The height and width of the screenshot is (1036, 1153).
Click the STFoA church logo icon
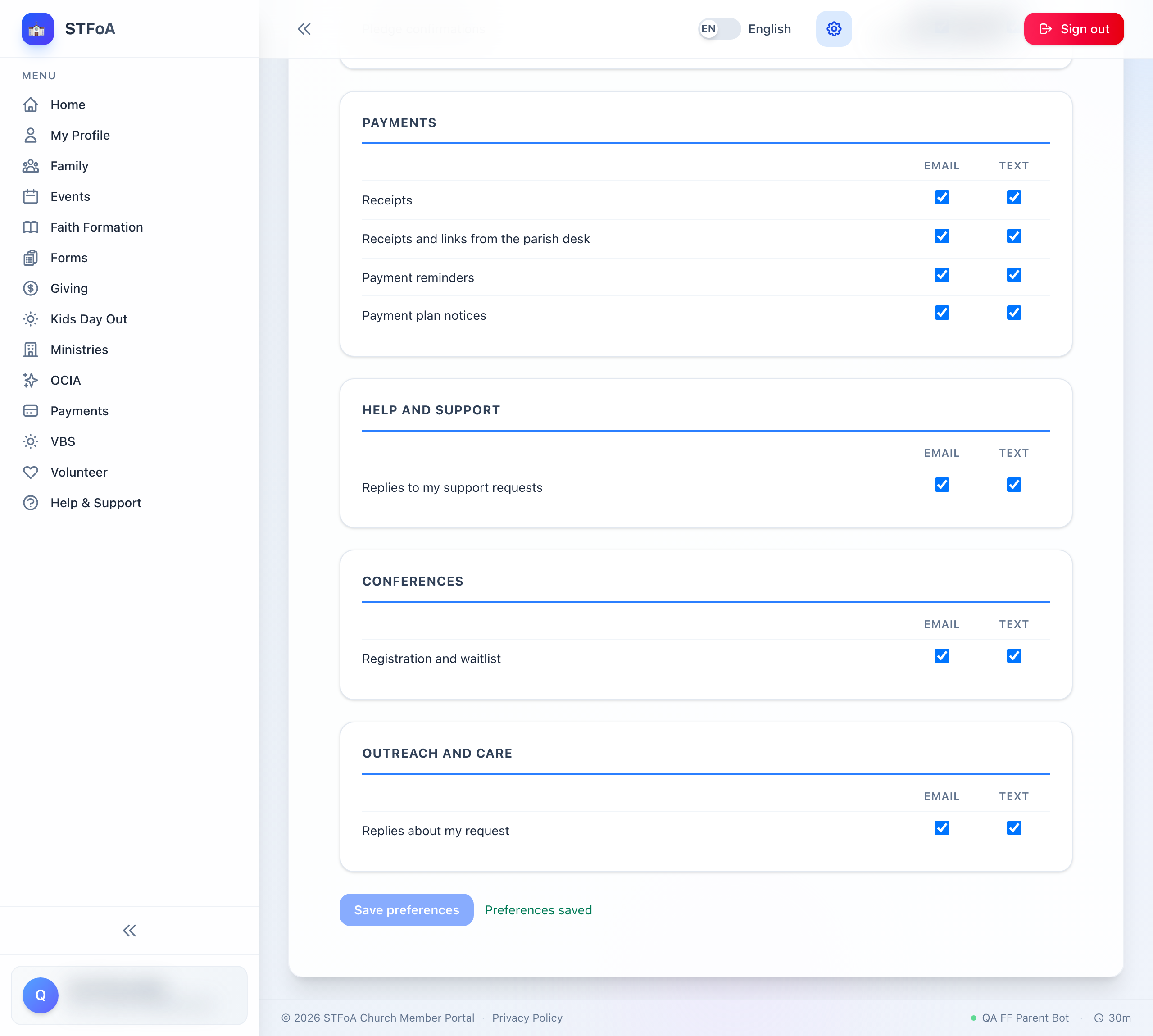point(37,29)
